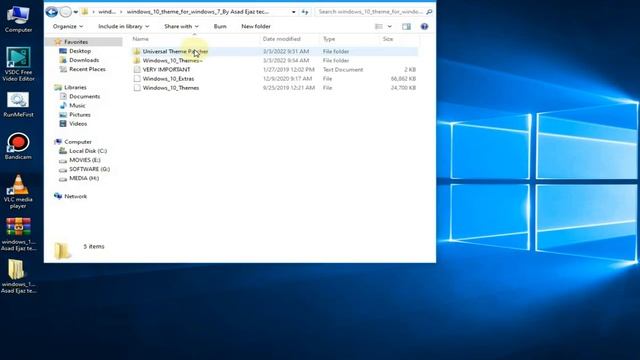Screen dimensions: 640x360
Task: Open the Organize menu
Action: (x=68, y=26)
